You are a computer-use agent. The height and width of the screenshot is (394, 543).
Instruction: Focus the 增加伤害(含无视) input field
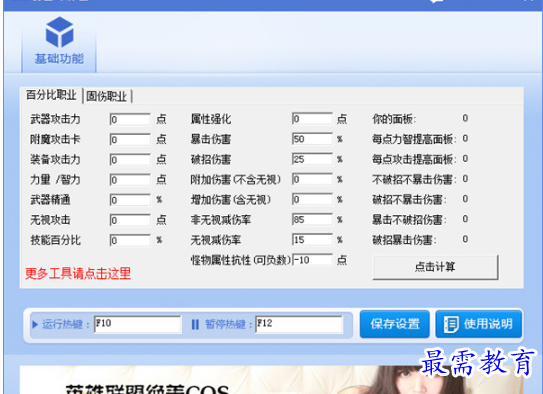click(x=312, y=199)
